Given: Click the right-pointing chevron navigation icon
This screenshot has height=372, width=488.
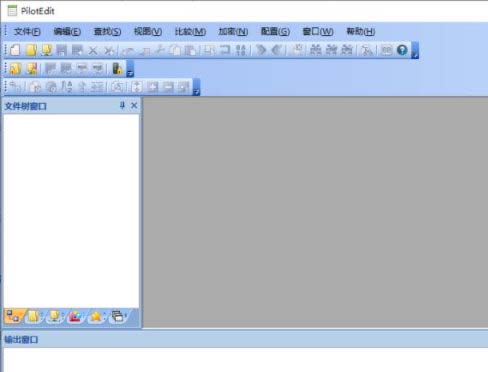Looking at the screenshot, I should tap(261, 50).
